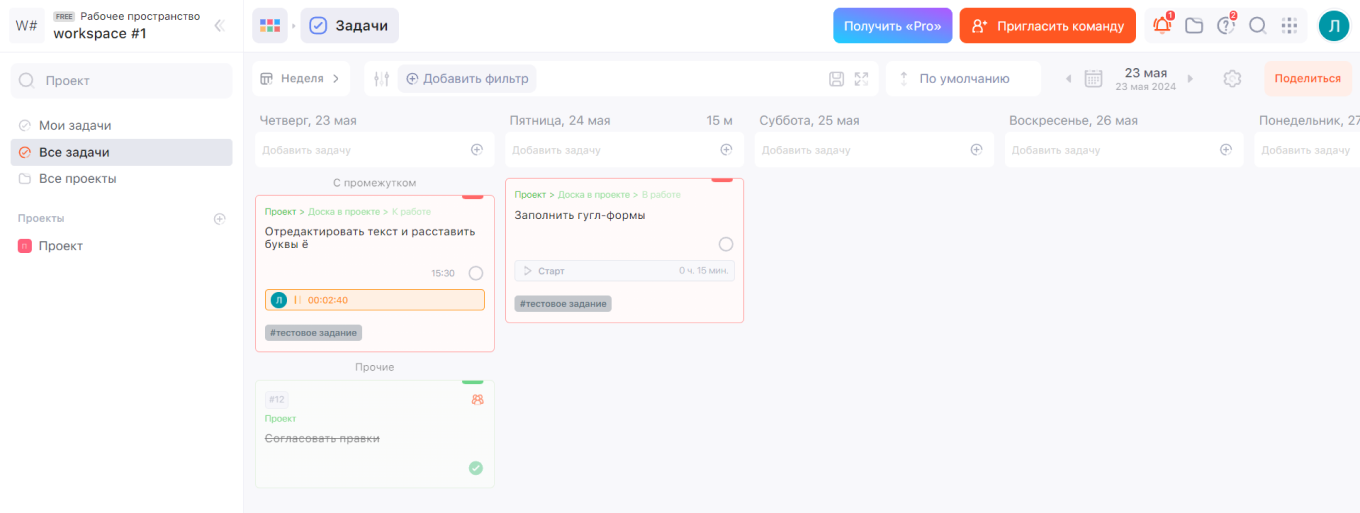Click С промежутком group label
1360x513 pixels.
pyautogui.click(x=374, y=183)
